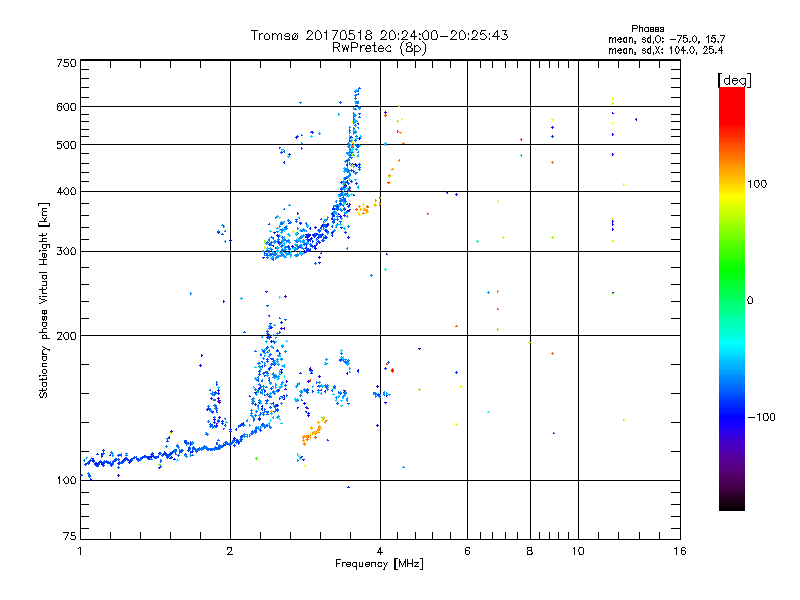Click the y-axis tick label '200'
This screenshot has height=600, width=800.
pyautogui.click(x=66, y=336)
